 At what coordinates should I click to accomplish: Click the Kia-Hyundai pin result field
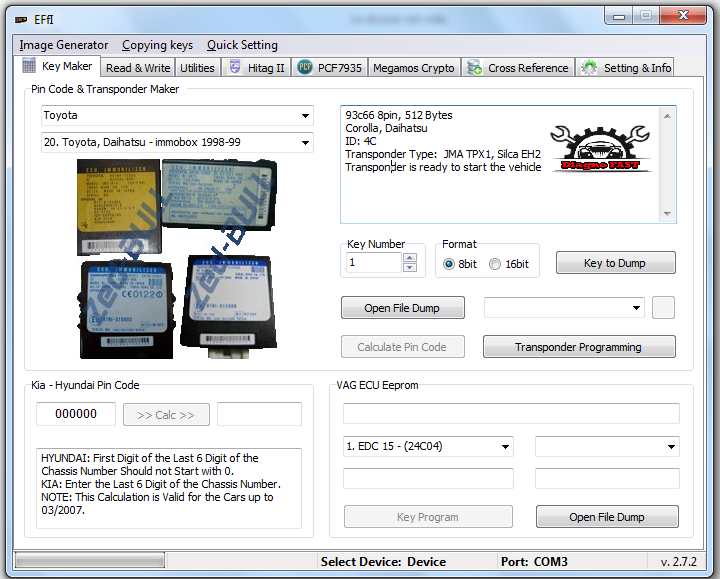pyautogui.click(x=259, y=414)
